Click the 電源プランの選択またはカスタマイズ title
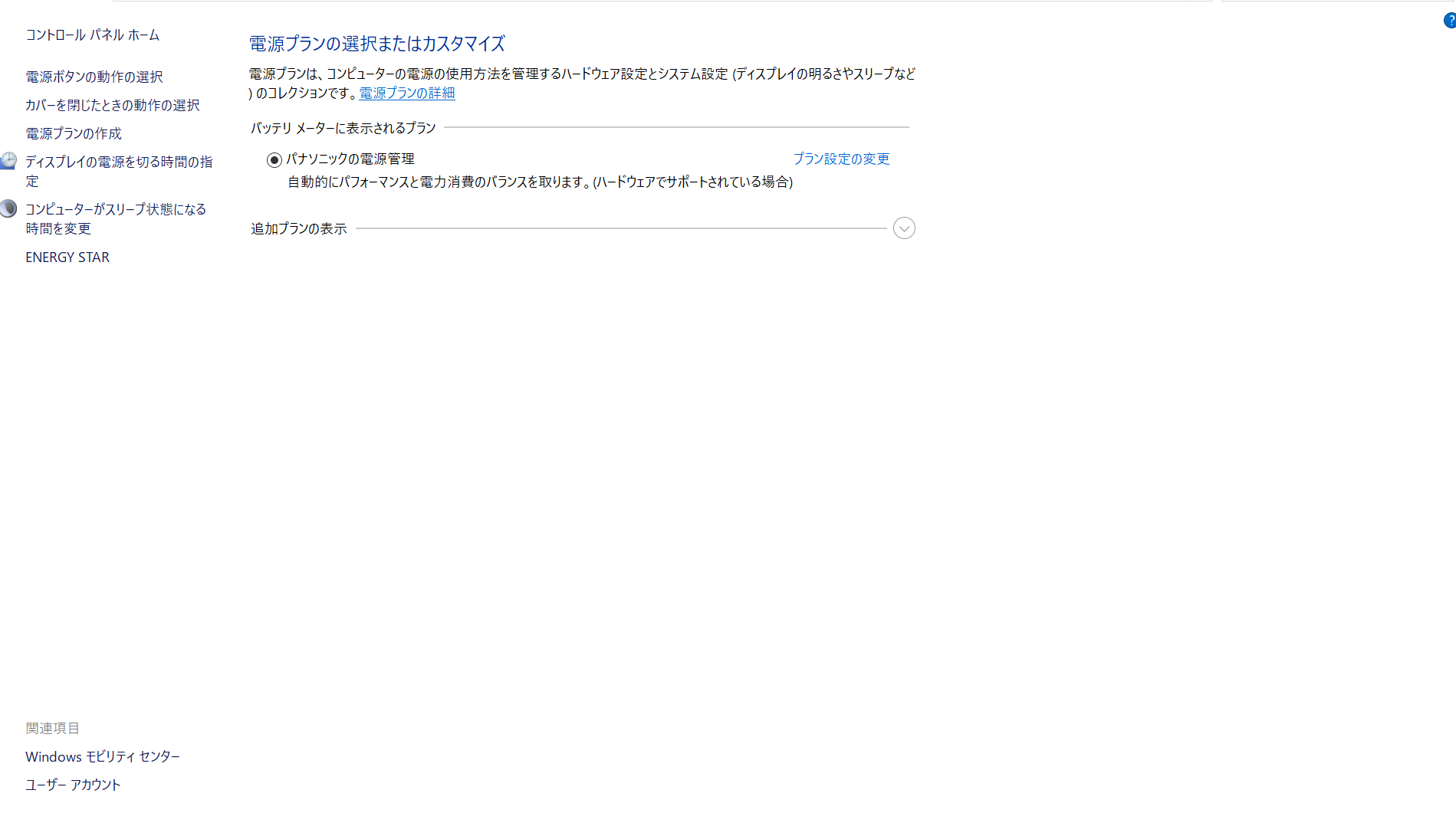This screenshot has width=1456, height=813. coord(377,44)
